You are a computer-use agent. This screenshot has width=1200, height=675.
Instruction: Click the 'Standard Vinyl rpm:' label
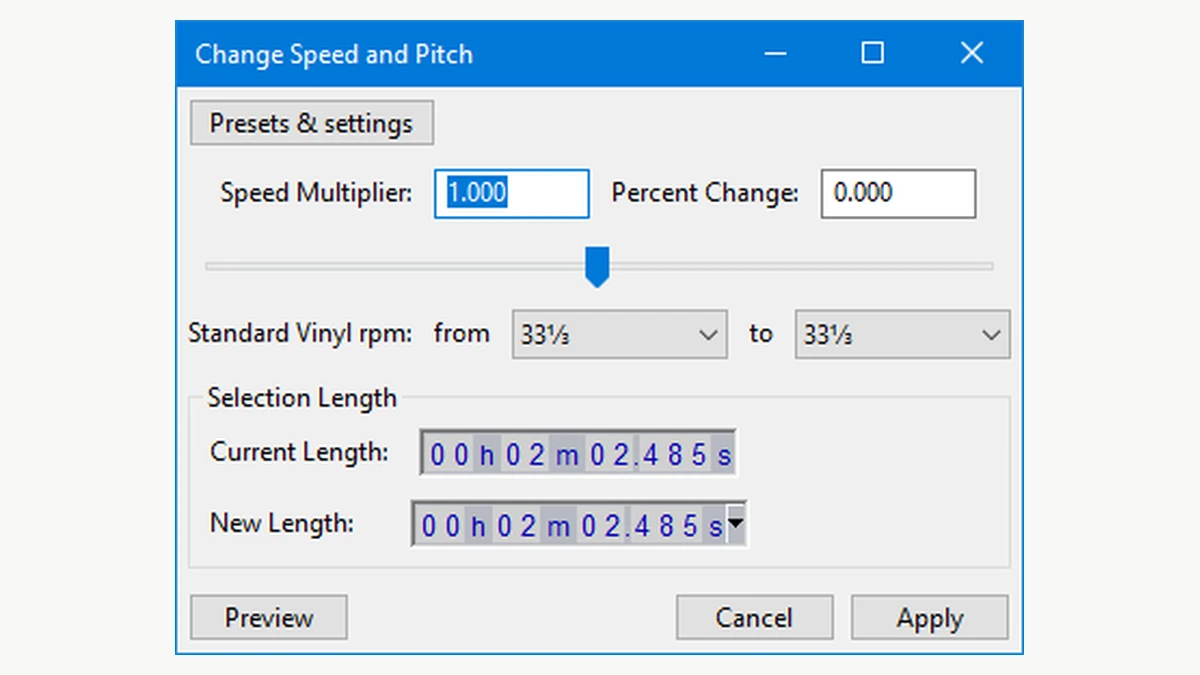click(300, 333)
